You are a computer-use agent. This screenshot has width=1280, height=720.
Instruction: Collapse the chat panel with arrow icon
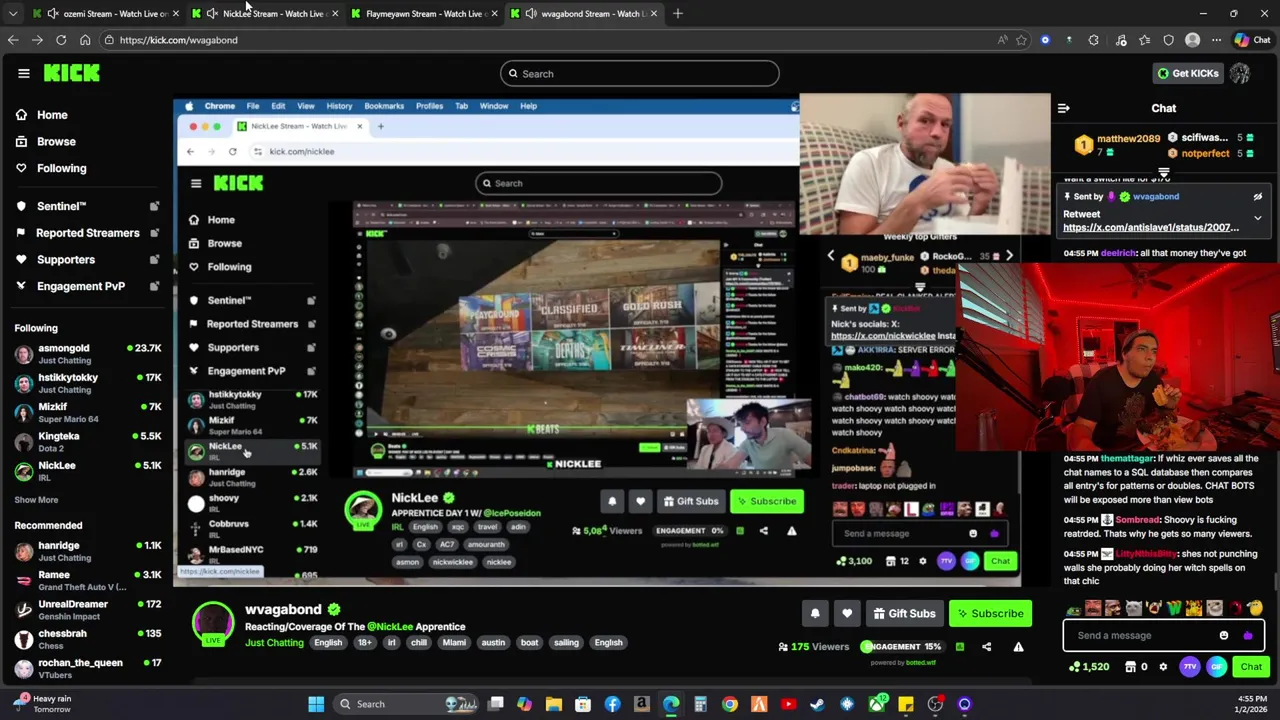tap(1064, 108)
